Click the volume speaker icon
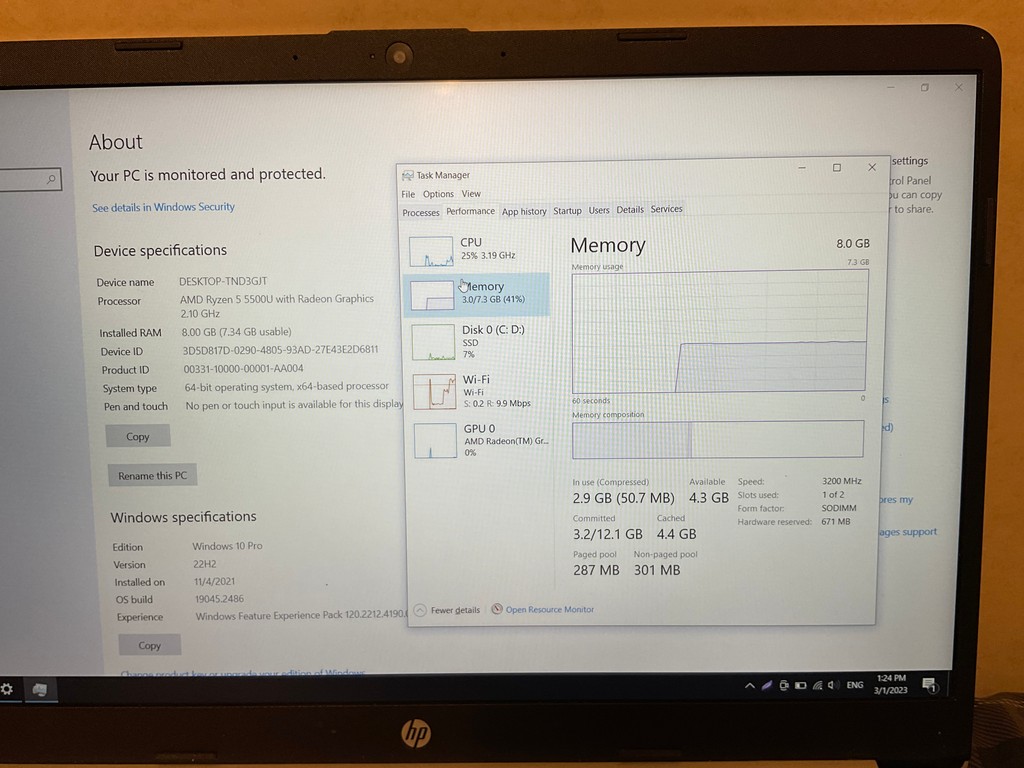This screenshot has height=768, width=1024. pos(833,685)
